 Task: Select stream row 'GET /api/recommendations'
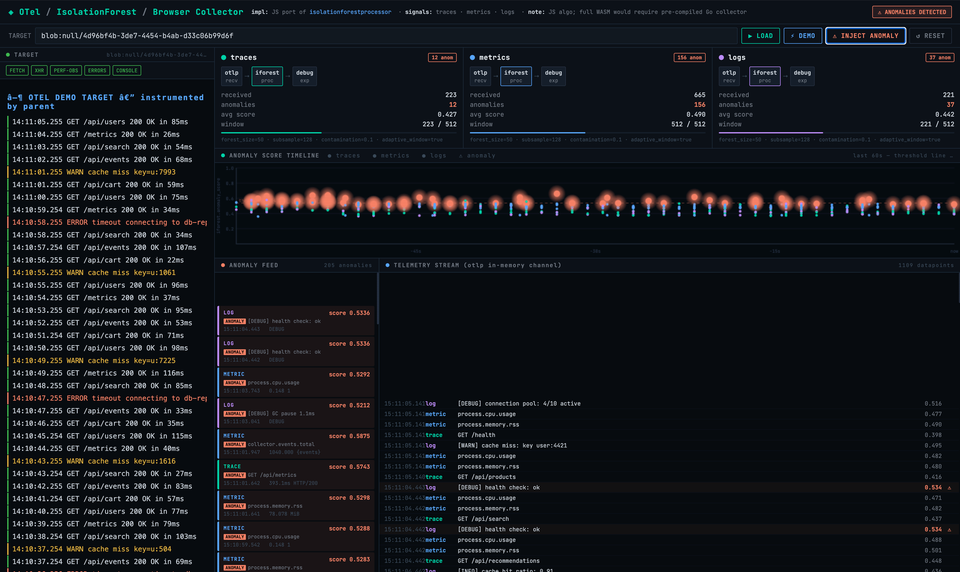tap(667, 561)
